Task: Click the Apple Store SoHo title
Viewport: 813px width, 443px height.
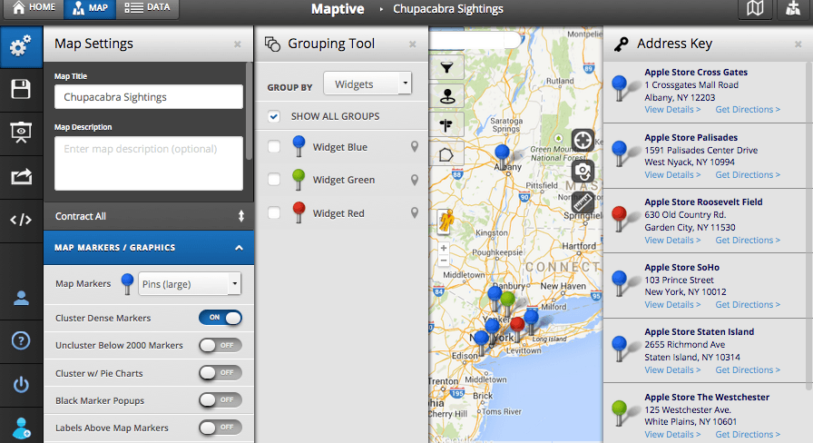Action: (x=682, y=267)
